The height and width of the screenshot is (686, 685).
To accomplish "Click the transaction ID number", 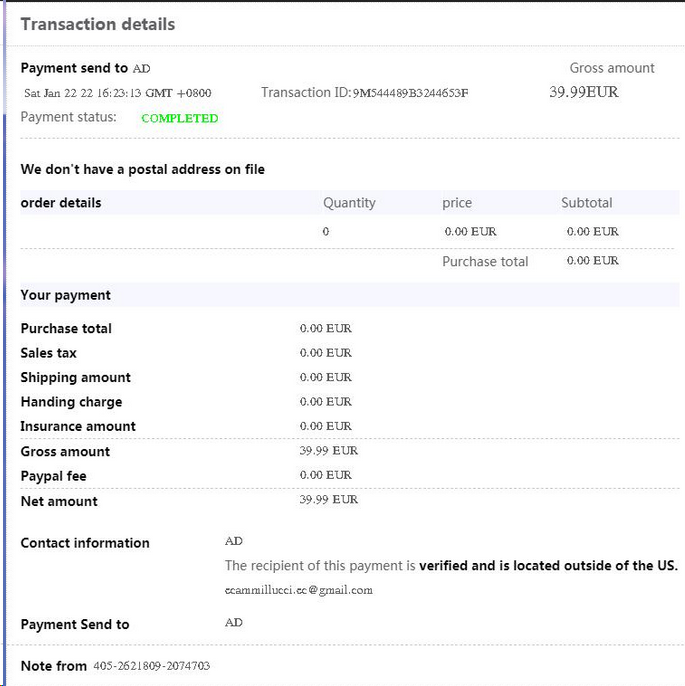I will (x=410, y=93).
